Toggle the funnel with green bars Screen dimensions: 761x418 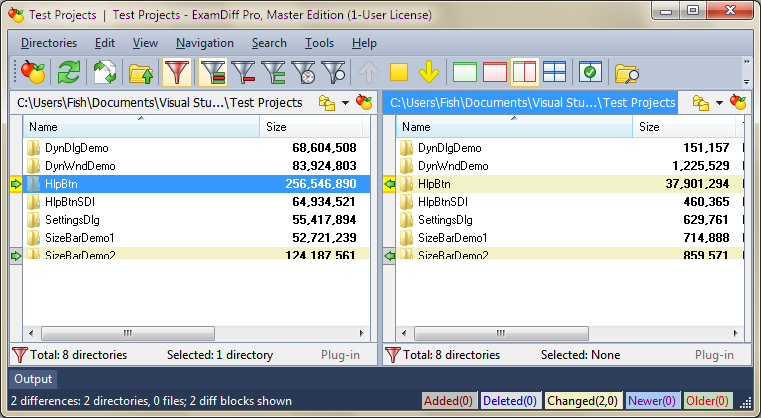coord(274,72)
